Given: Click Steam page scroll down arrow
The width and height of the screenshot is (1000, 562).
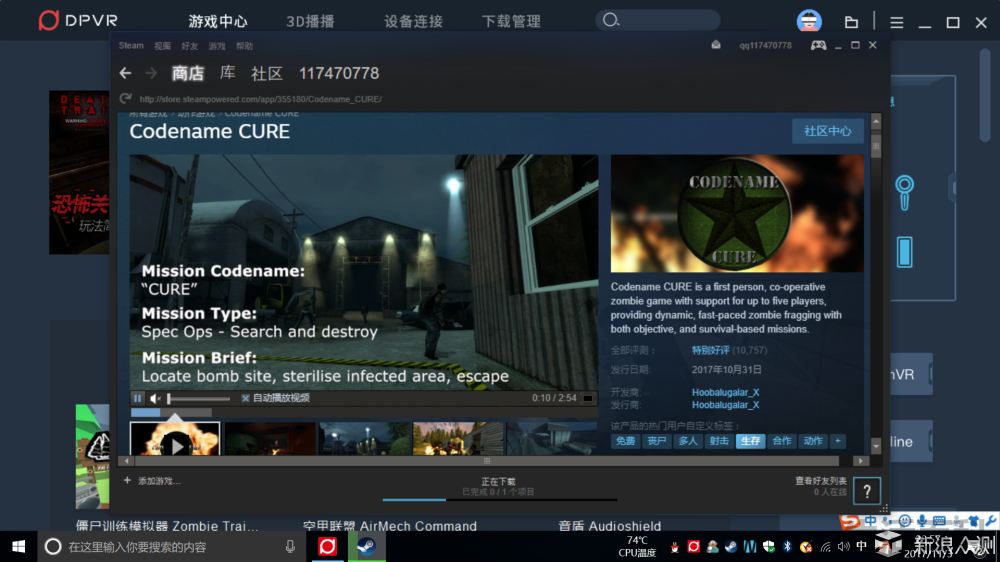Looking at the screenshot, I should (876, 446).
